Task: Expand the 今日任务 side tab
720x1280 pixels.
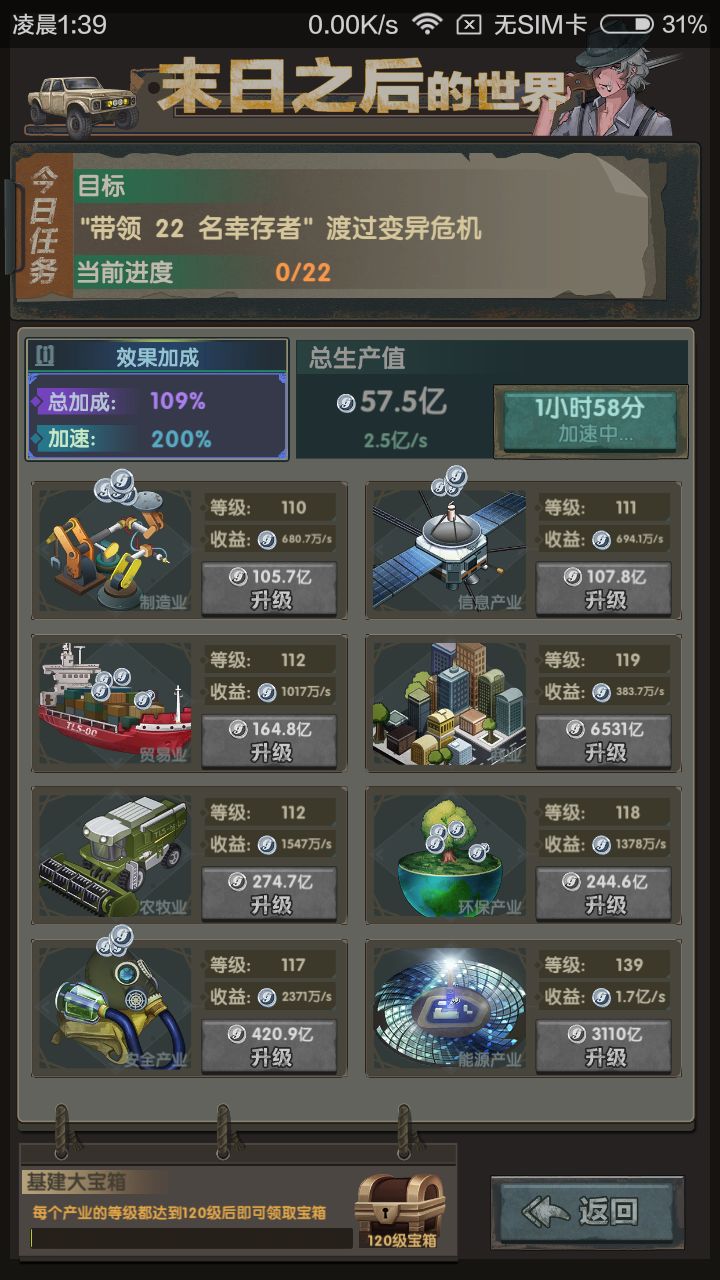Action: (41, 225)
